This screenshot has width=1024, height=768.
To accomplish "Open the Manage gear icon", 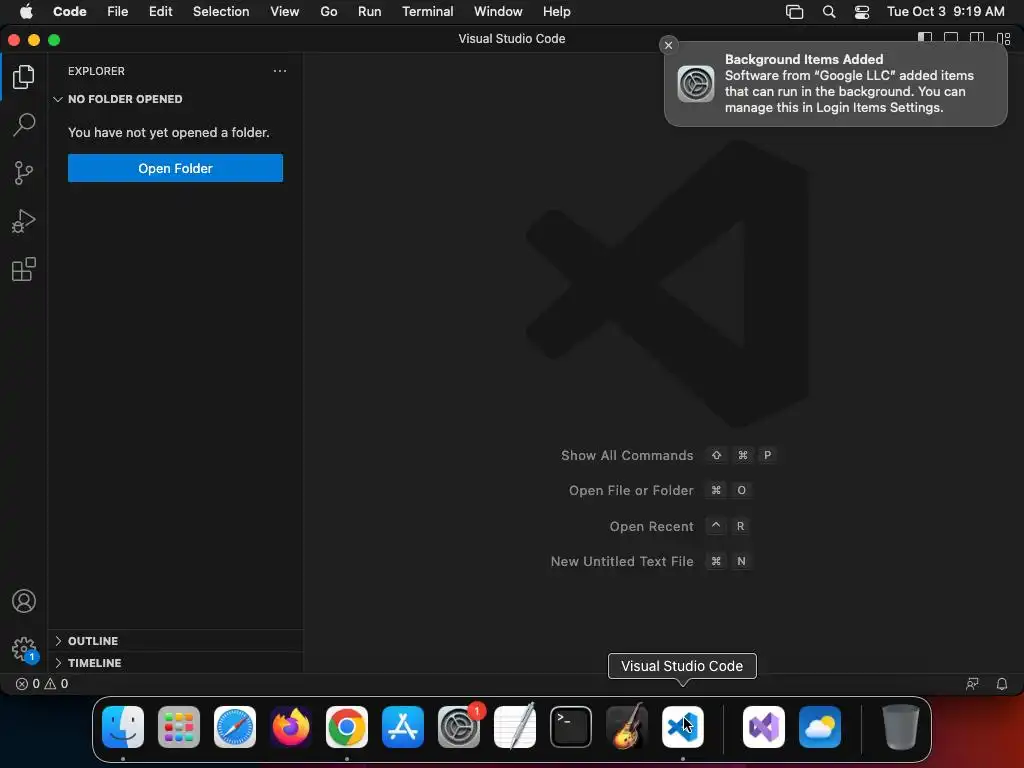I will click(24, 649).
